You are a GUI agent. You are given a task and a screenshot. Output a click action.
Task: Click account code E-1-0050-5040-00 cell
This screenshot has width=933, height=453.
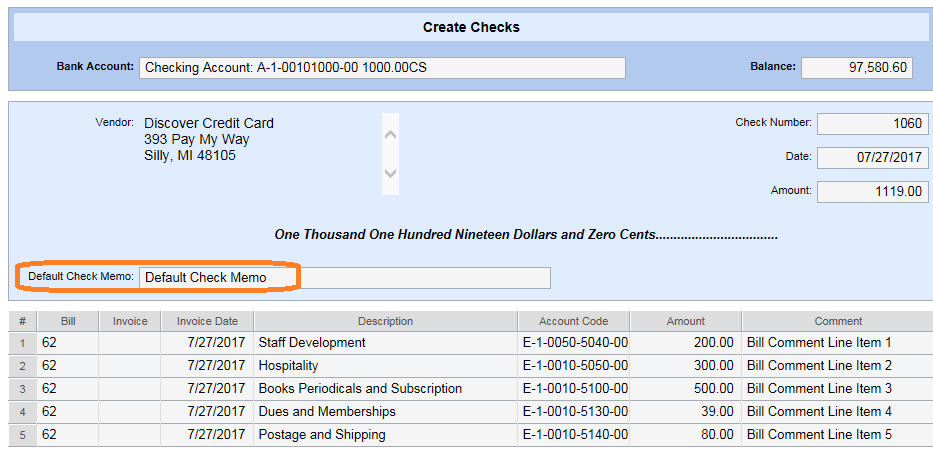573,343
